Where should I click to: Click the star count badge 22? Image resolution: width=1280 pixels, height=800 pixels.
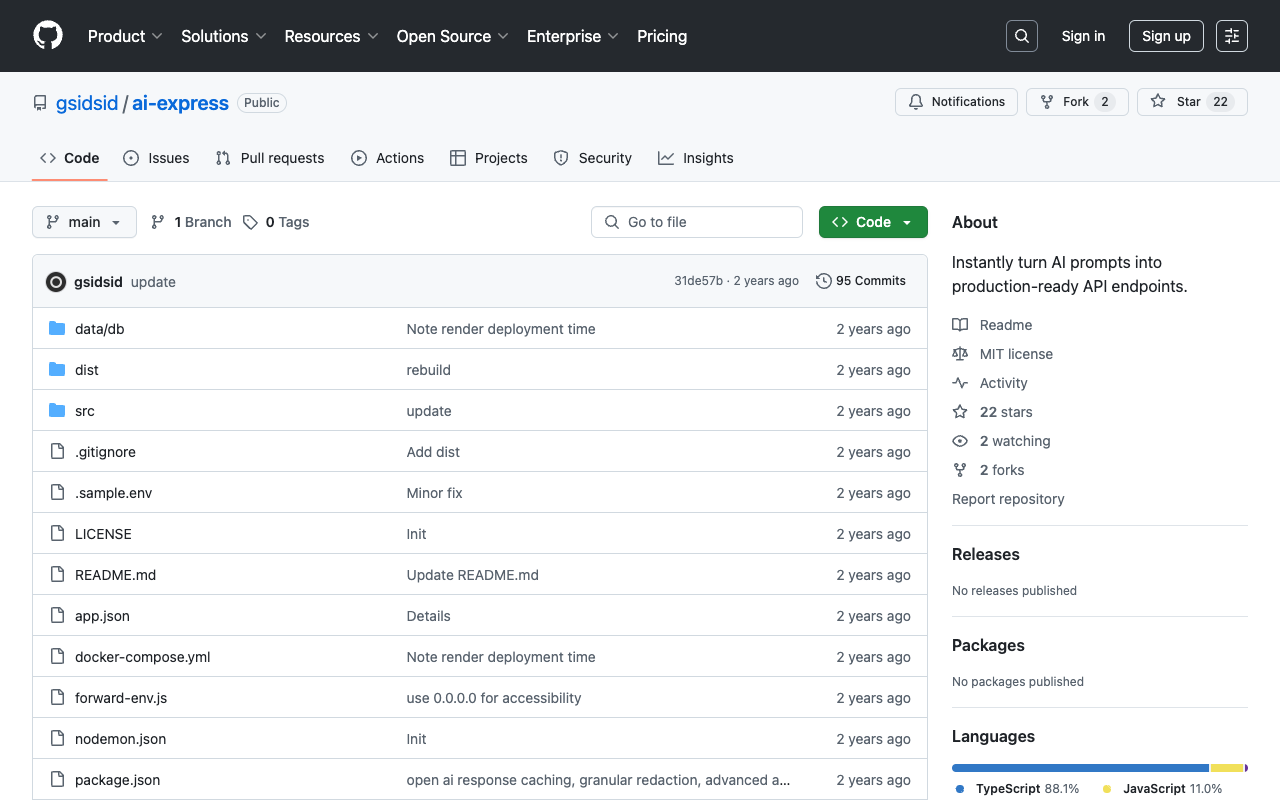(1220, 102)
